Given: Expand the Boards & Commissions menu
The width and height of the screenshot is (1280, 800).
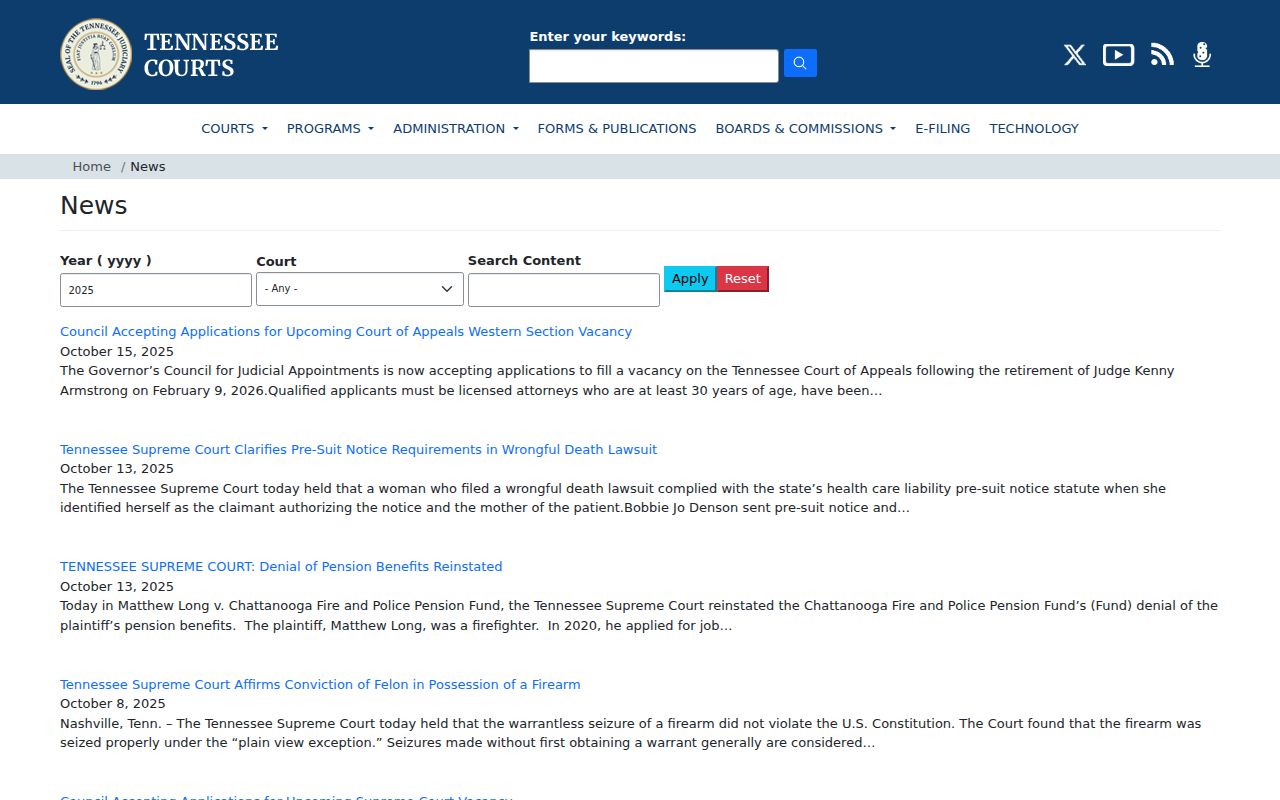Looking at the screenshot, I should coord(805,128).
